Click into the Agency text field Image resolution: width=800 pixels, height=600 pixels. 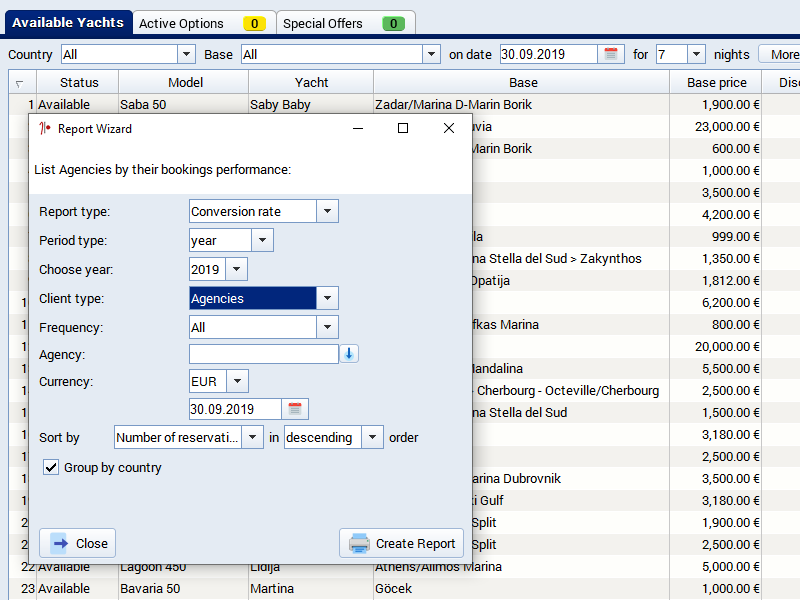(x=264, y=354)
